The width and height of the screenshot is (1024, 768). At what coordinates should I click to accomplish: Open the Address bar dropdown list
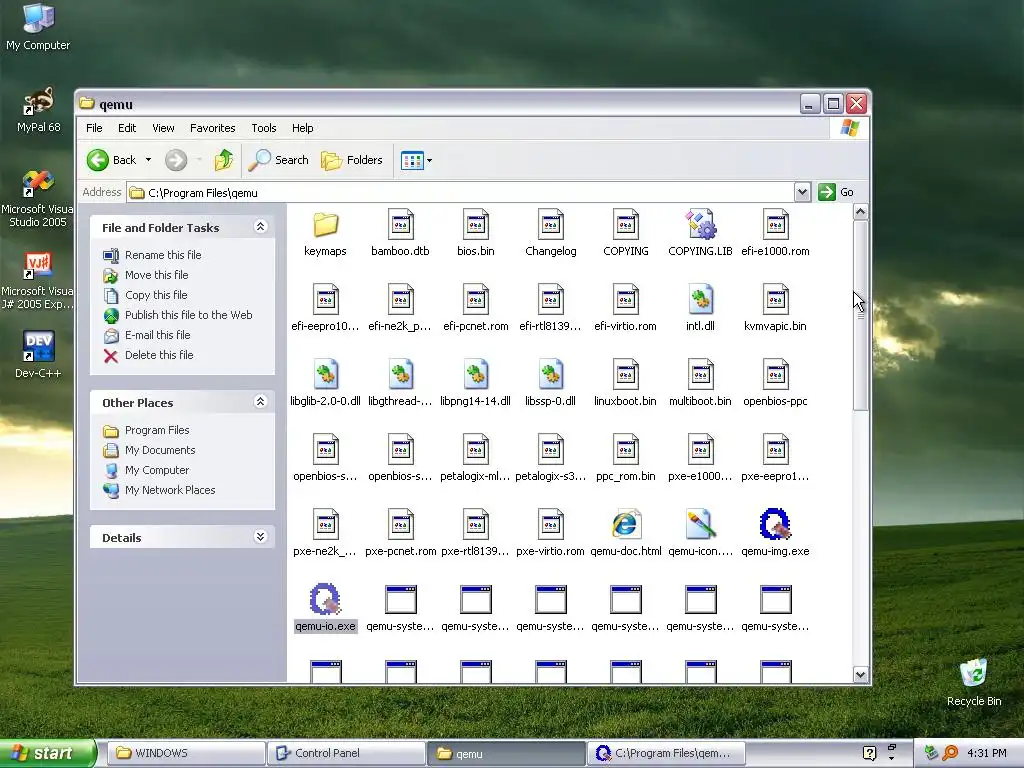click(x=803, y=192)
